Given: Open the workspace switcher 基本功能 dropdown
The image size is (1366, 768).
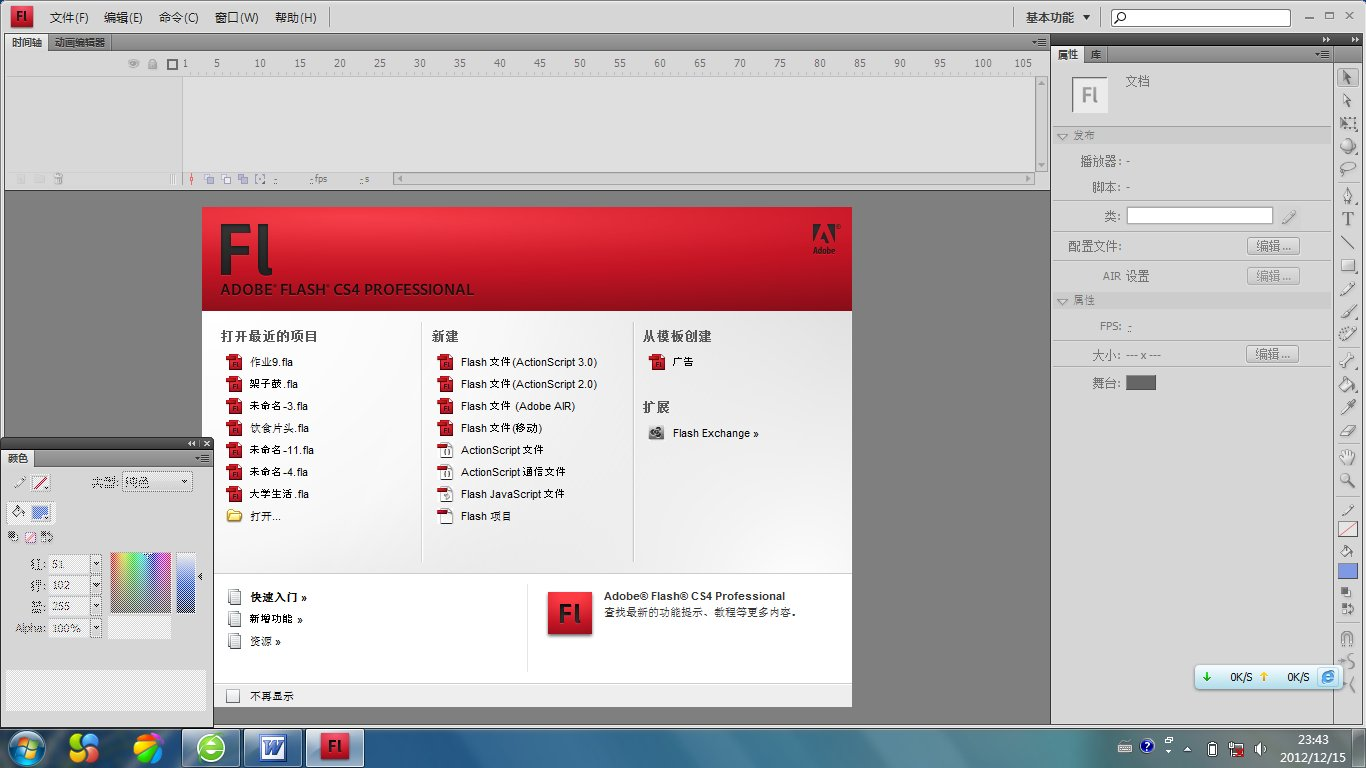Looking at the screenshot, I should click(1058, 17).
